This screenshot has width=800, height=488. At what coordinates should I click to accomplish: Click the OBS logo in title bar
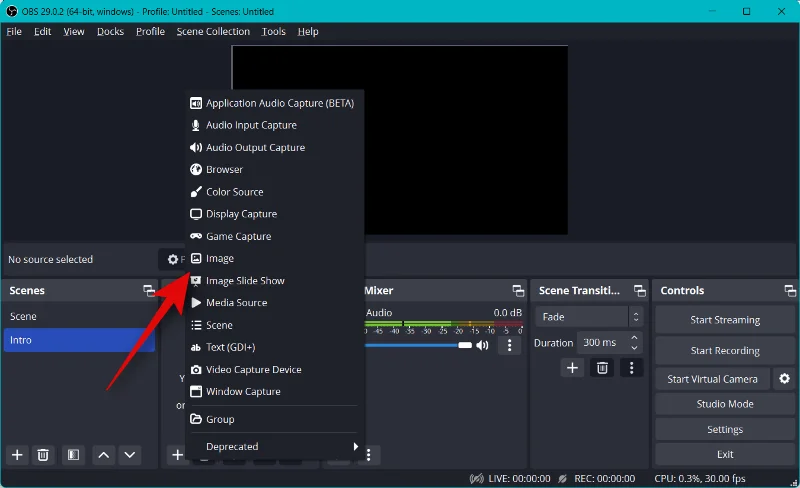[11, 11]
